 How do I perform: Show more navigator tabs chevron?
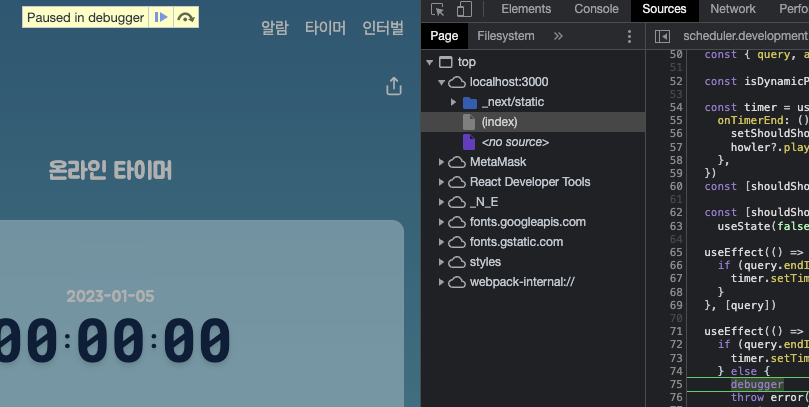click(558, 36)
